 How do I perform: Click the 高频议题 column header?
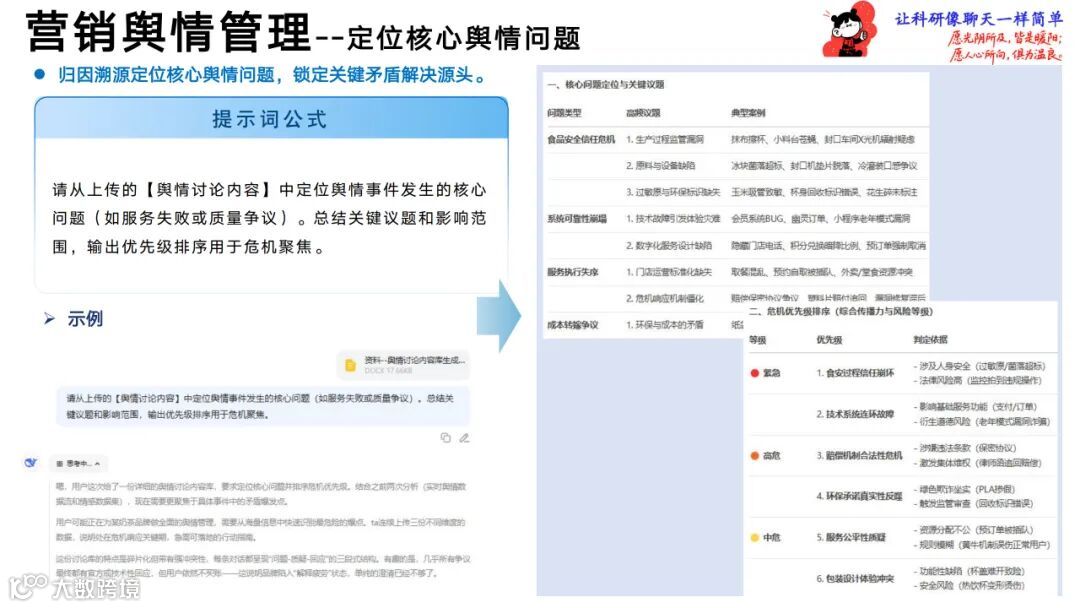pyautogui.click(x=643, y=113)
